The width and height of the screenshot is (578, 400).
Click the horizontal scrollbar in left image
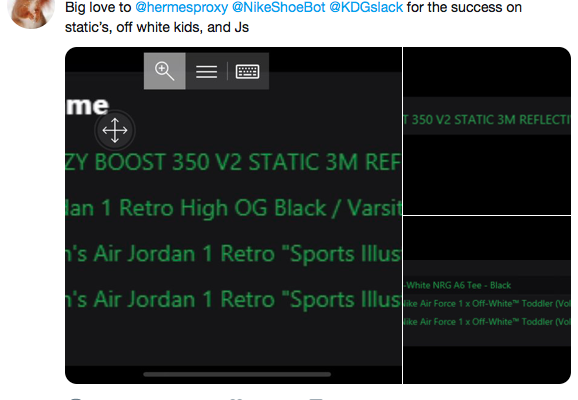tap(237, 374)
